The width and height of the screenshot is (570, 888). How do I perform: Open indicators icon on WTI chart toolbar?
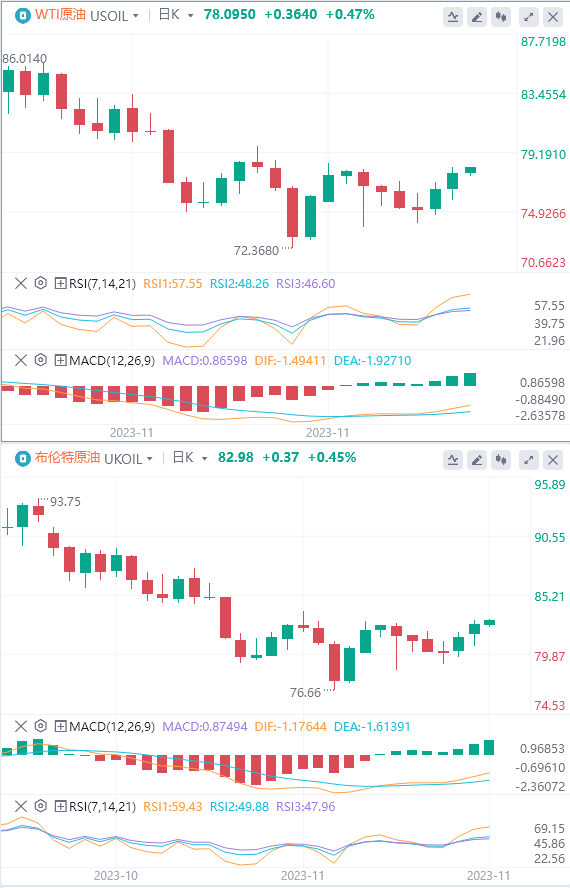[453, 17]
